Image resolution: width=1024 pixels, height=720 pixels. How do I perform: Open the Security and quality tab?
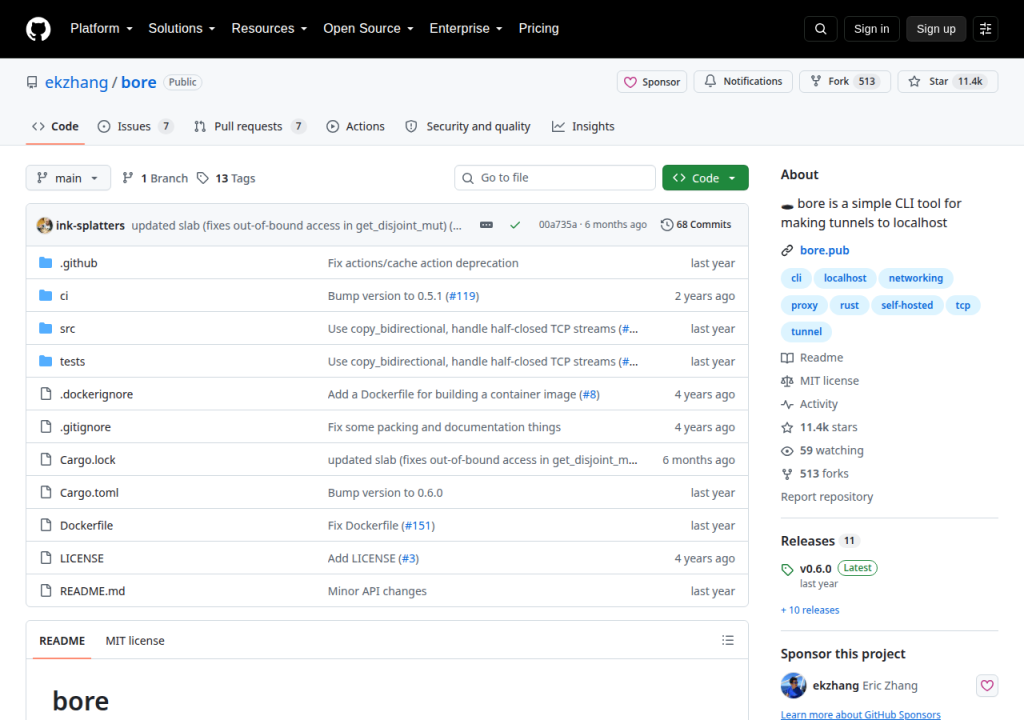pyautogui.click(x=468, y=127)
